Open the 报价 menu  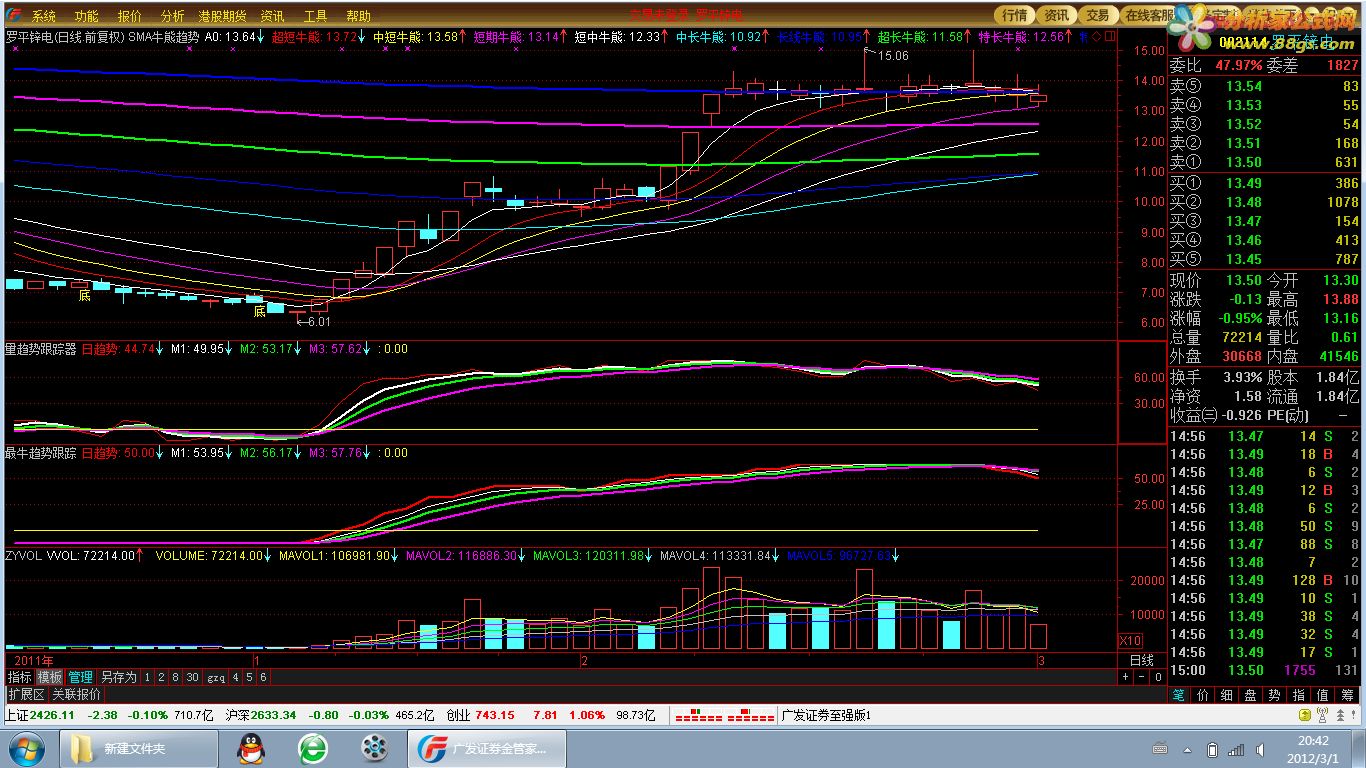point(129,16)
